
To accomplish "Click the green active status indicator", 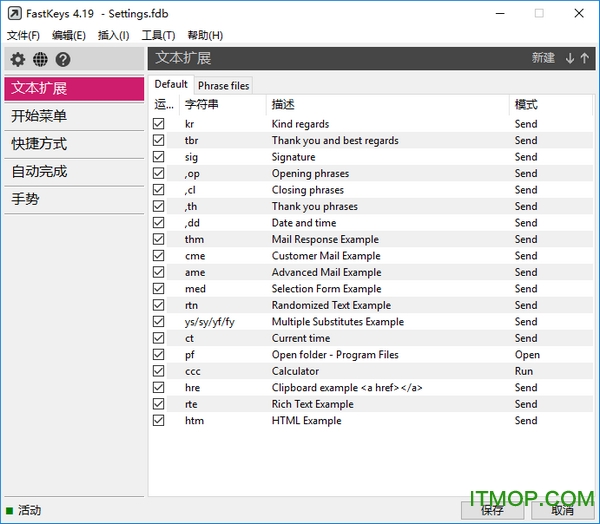I will click(10, 510).
